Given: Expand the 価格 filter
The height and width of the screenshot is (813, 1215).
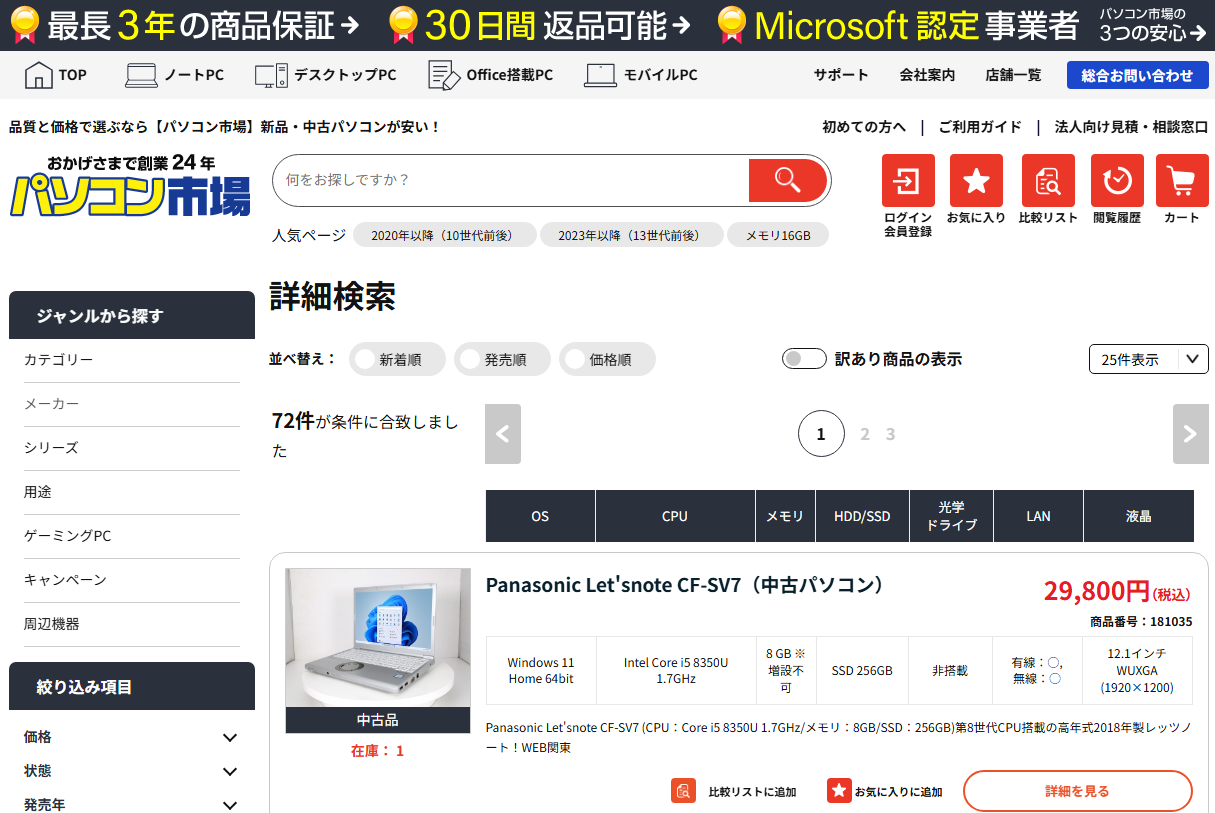Looking at the screenshot, I should tap(132, 737).
